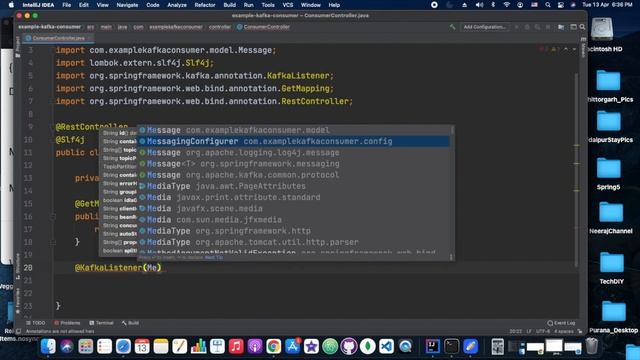Click the next highlighted error down arrow
Image resolution: width=640 pixels, height=360 pixels.
pos(574,49)
